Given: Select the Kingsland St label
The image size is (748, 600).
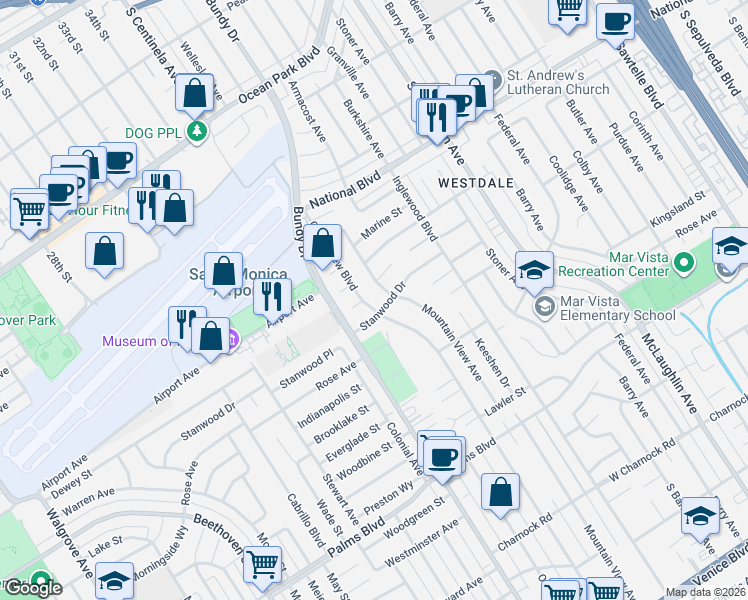Looking at the screenshot, I should point(677,209).
